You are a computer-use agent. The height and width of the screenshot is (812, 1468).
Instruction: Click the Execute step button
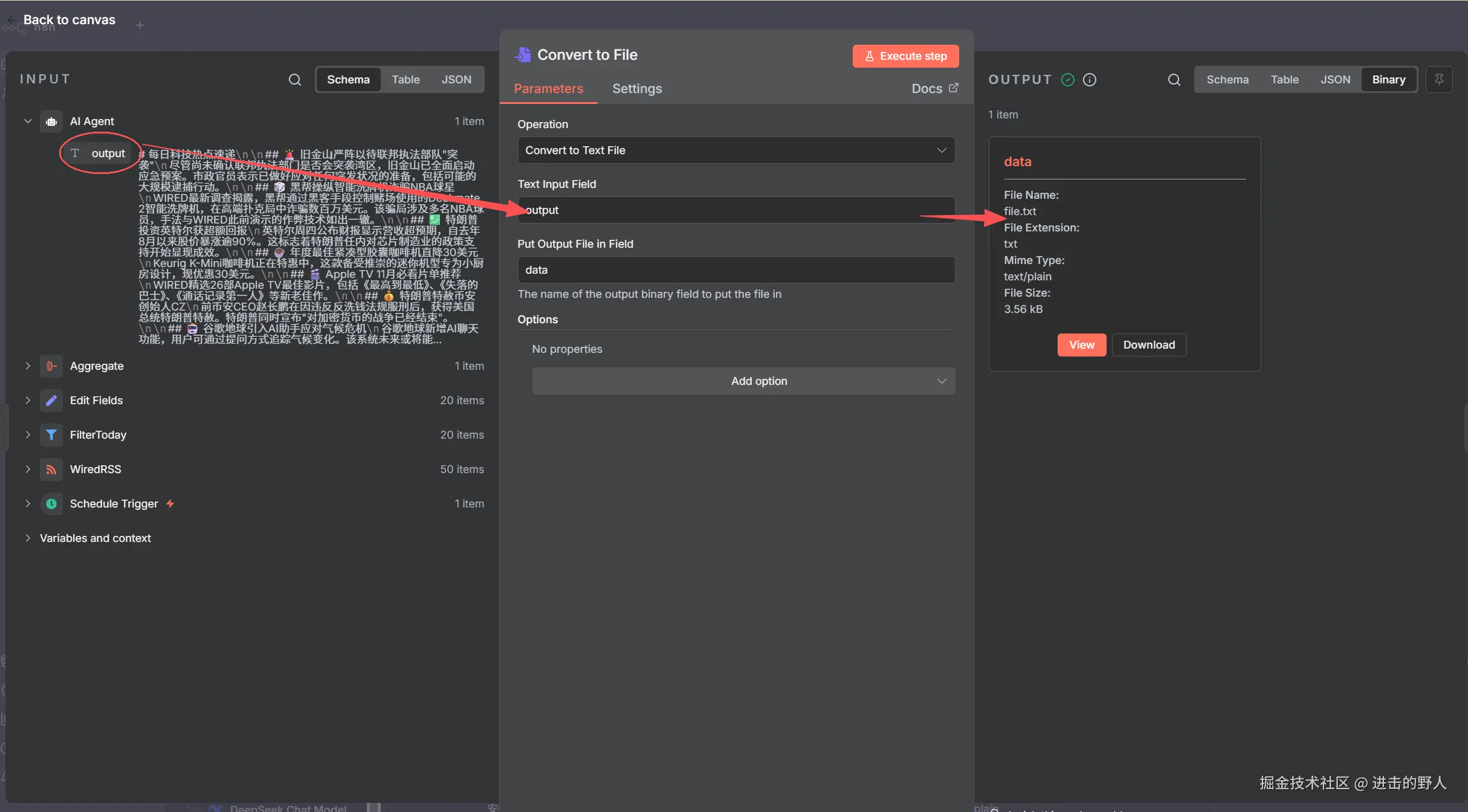tap(905, 56)
